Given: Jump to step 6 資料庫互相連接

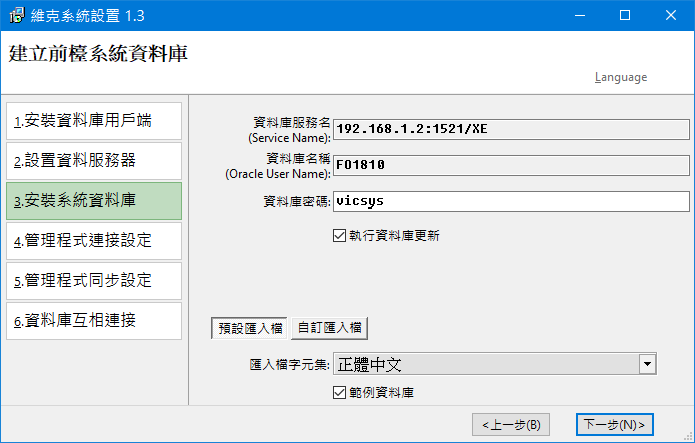Looking at the screenshot, I should pos(94,321).
